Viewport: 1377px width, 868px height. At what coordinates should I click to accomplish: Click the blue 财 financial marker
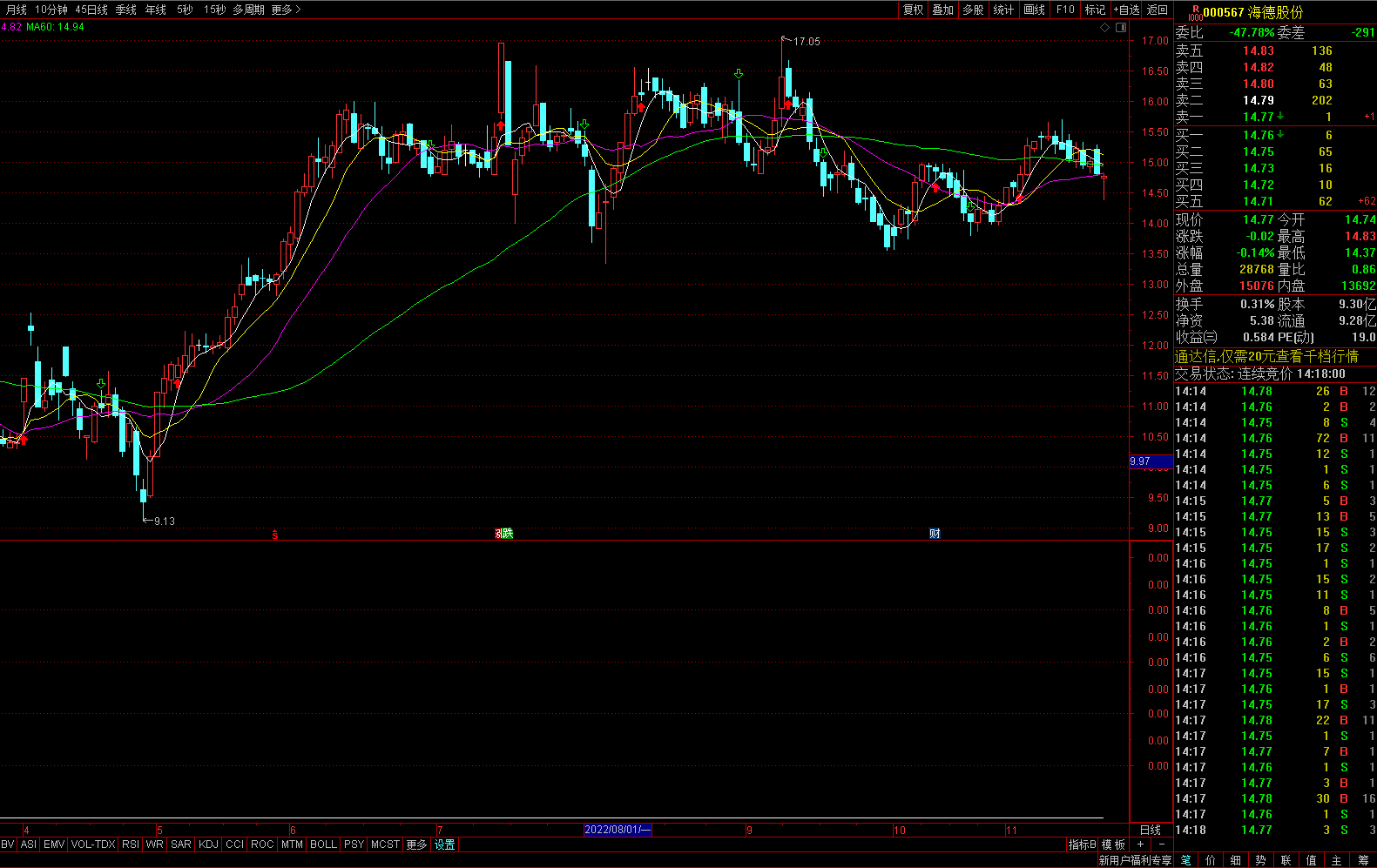point(935,534)
